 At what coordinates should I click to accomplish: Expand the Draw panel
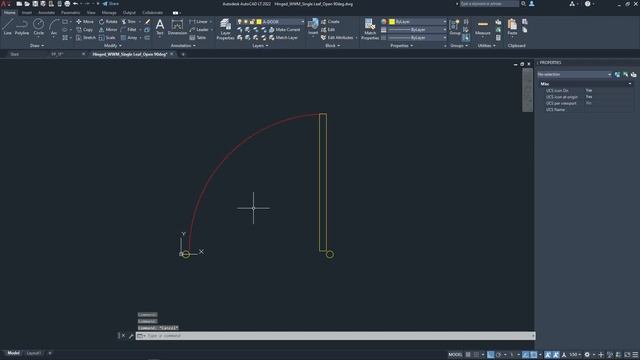37,46
